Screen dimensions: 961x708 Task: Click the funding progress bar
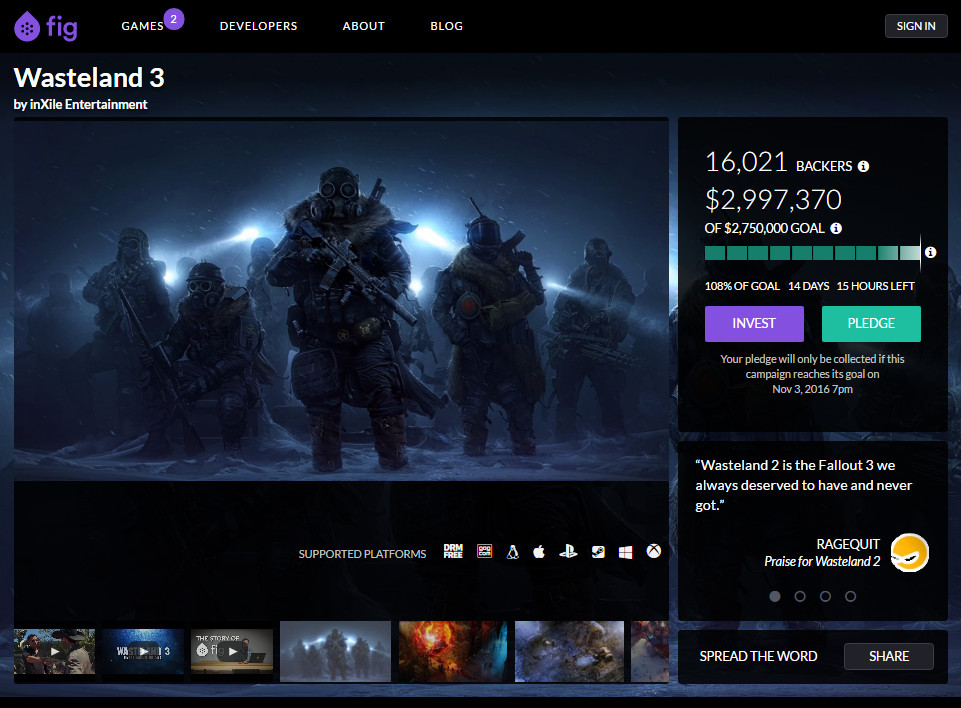tap(813, 253)
